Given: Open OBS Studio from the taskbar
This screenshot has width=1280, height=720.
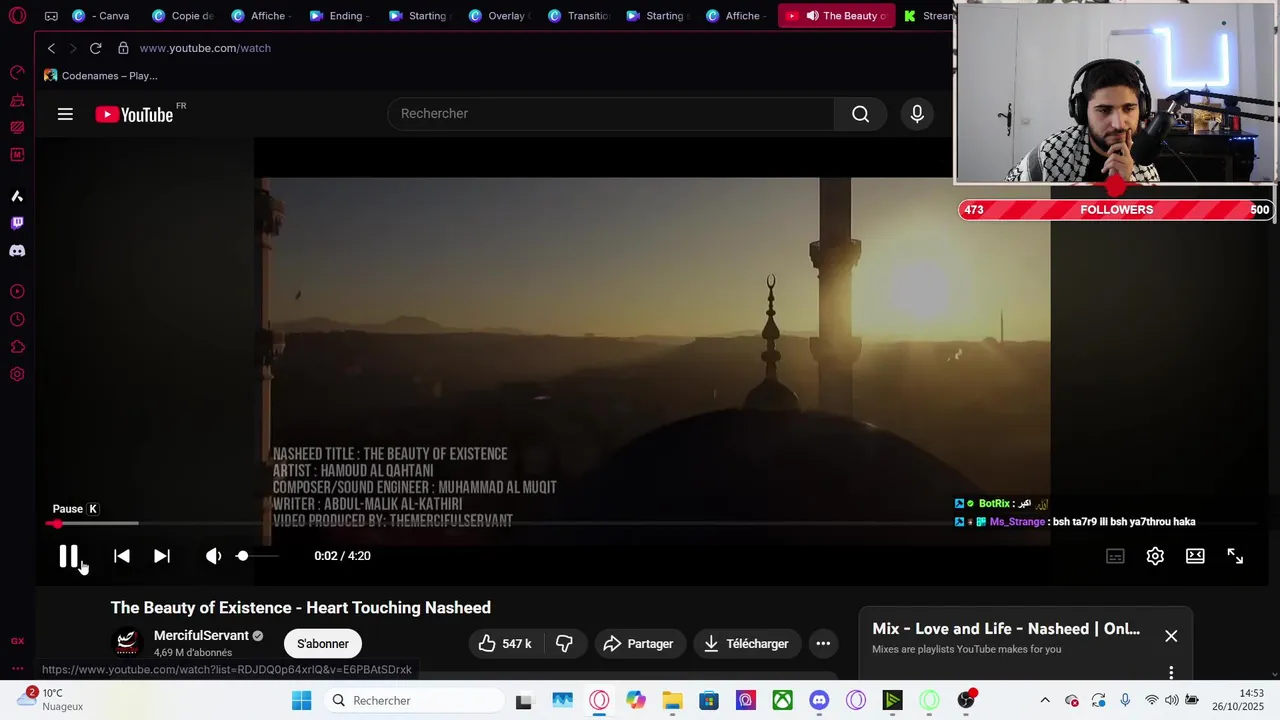Looking at the screenshot, I should [966, 701].
